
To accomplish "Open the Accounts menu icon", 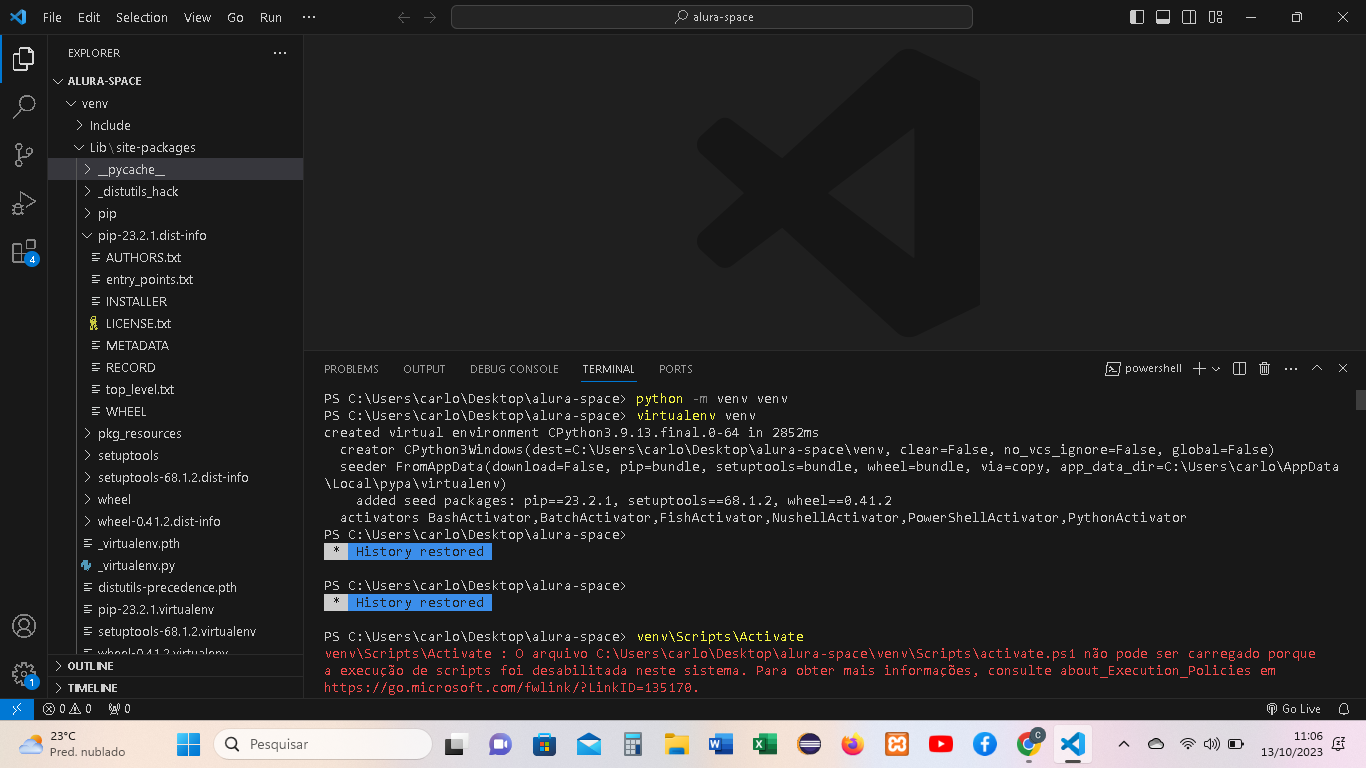I will click(23, 626).
